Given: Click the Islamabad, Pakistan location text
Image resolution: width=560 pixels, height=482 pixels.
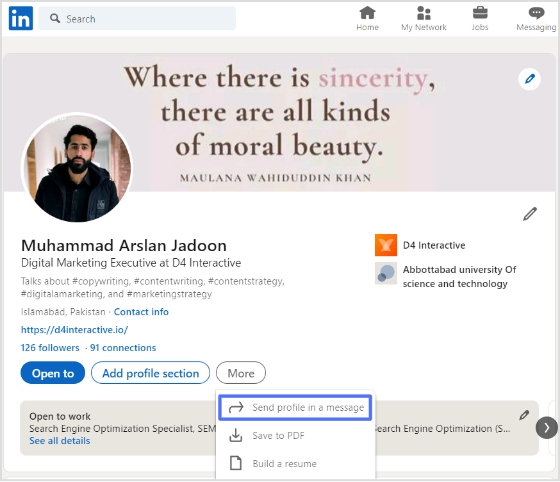Looking at the screenshot, I should tap(63, 312).
